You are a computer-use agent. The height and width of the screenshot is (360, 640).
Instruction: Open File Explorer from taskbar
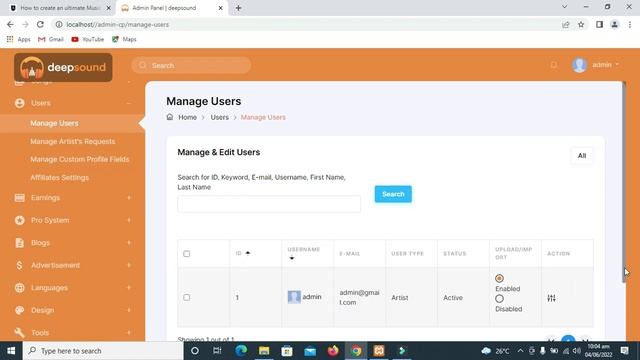(264, 351)
